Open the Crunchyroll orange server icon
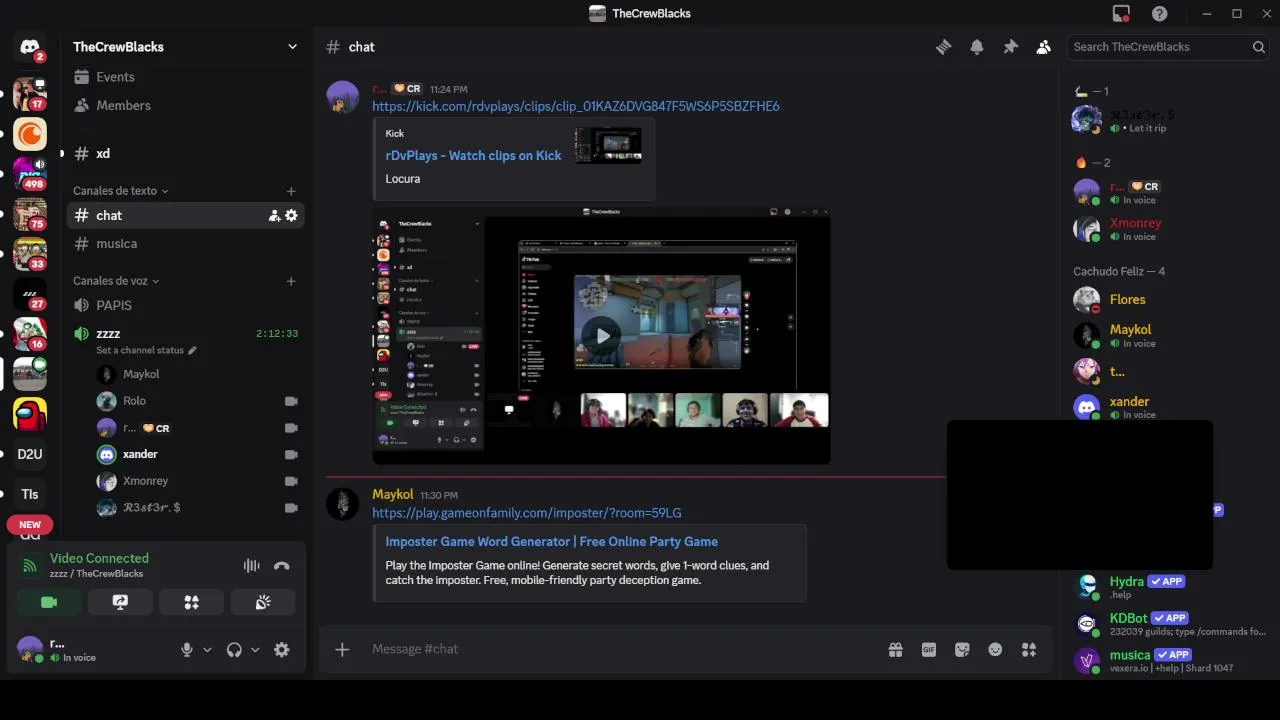 (x=30, y=134)
